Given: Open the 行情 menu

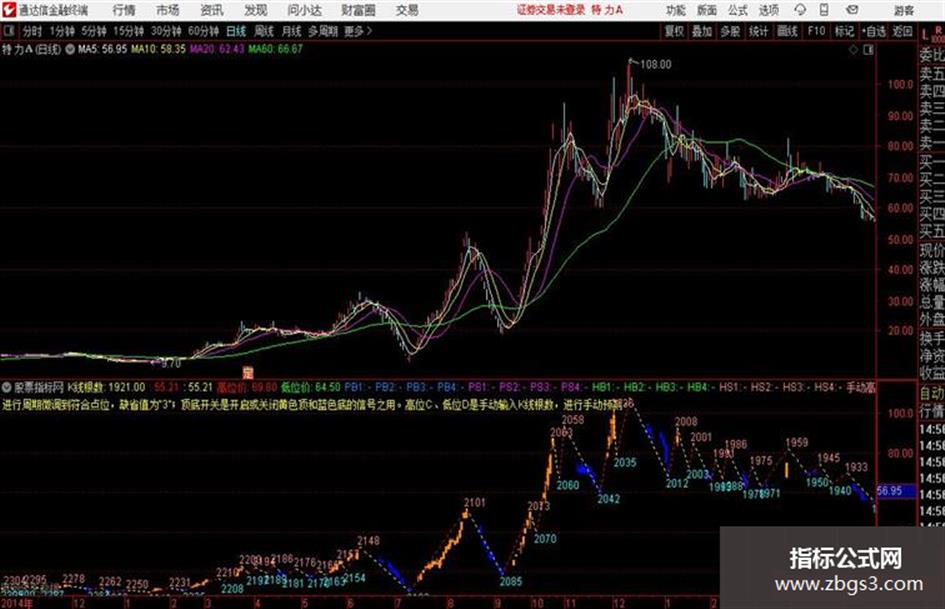Looking at the screenshot, I should [x=124, y=10].
